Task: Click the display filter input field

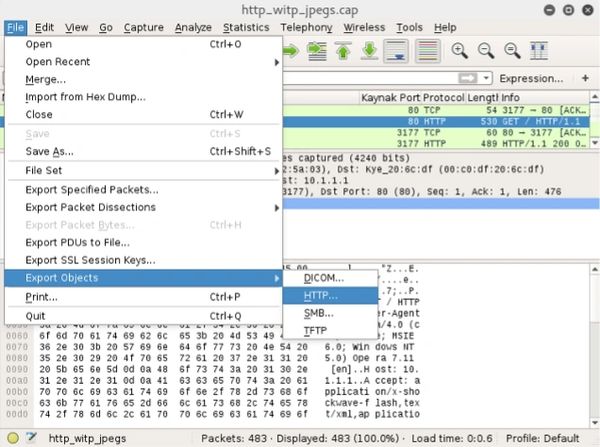Action: click(370, 78)
